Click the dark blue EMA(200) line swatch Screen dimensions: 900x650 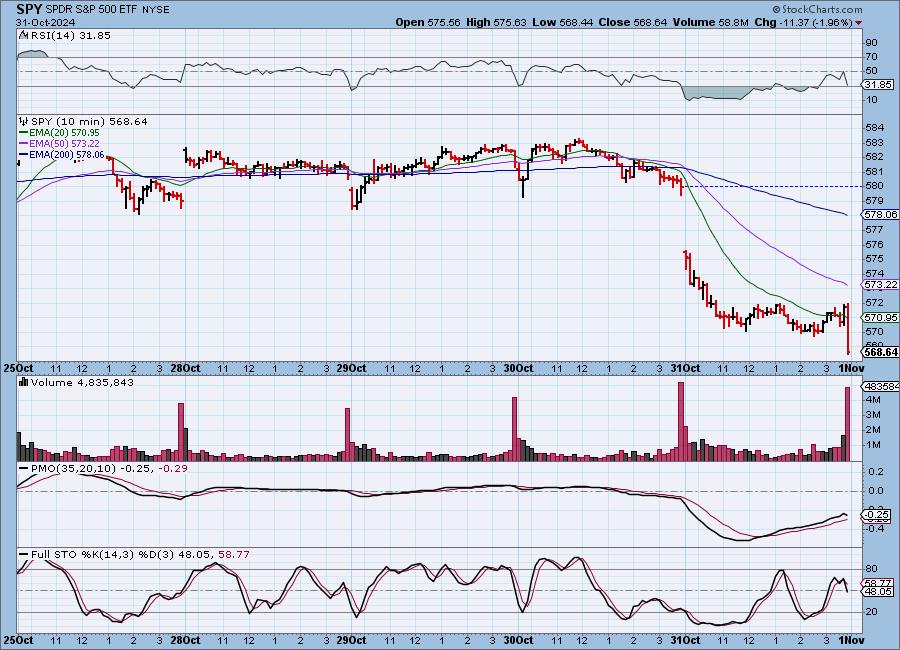click(x=24, y=155)
